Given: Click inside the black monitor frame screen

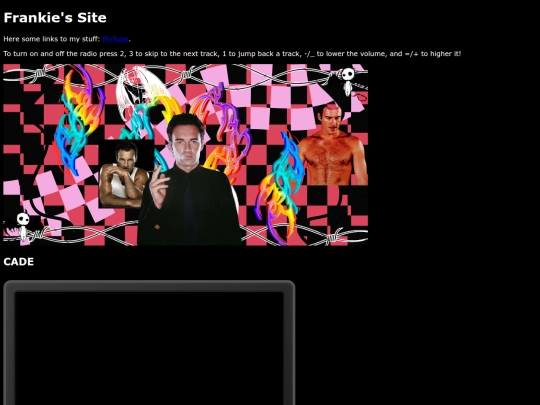Looking at the screenshot, I should (149, 348).
